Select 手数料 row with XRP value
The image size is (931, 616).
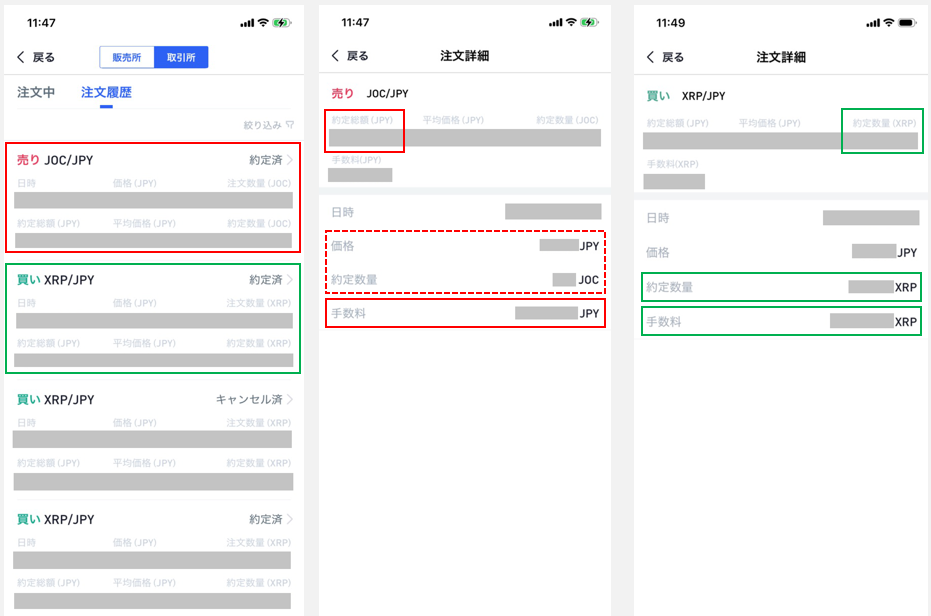781,321
